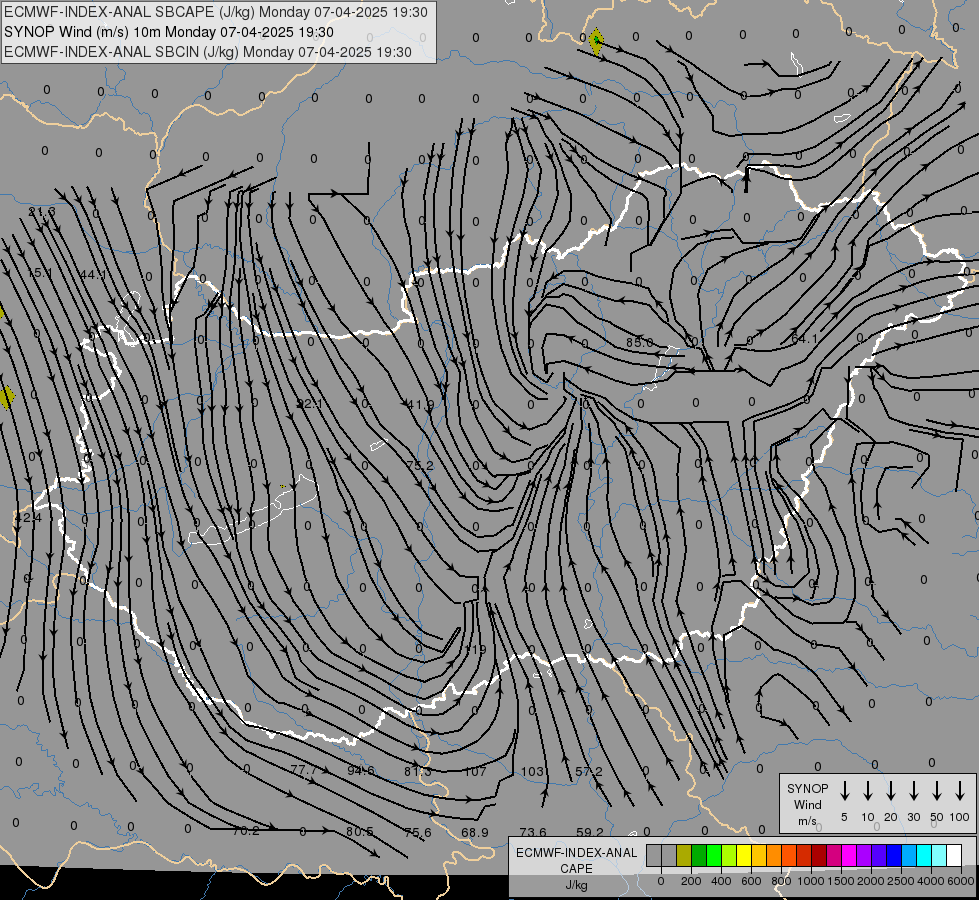Click the SYNOP Wind 10m title line
979x900 pixels.
pyautogui.click(x=169, y=32)
